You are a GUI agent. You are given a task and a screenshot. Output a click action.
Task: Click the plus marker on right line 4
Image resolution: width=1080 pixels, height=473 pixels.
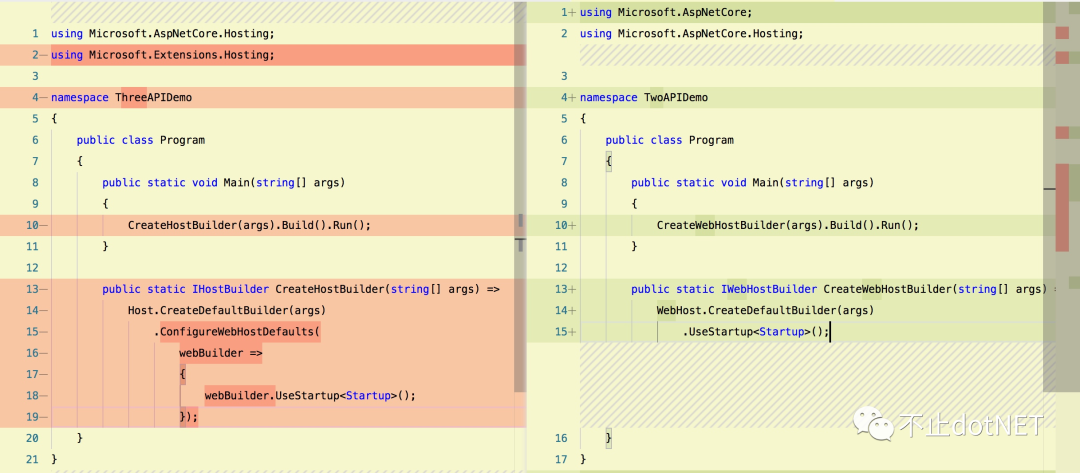click(x=572, y=98)
